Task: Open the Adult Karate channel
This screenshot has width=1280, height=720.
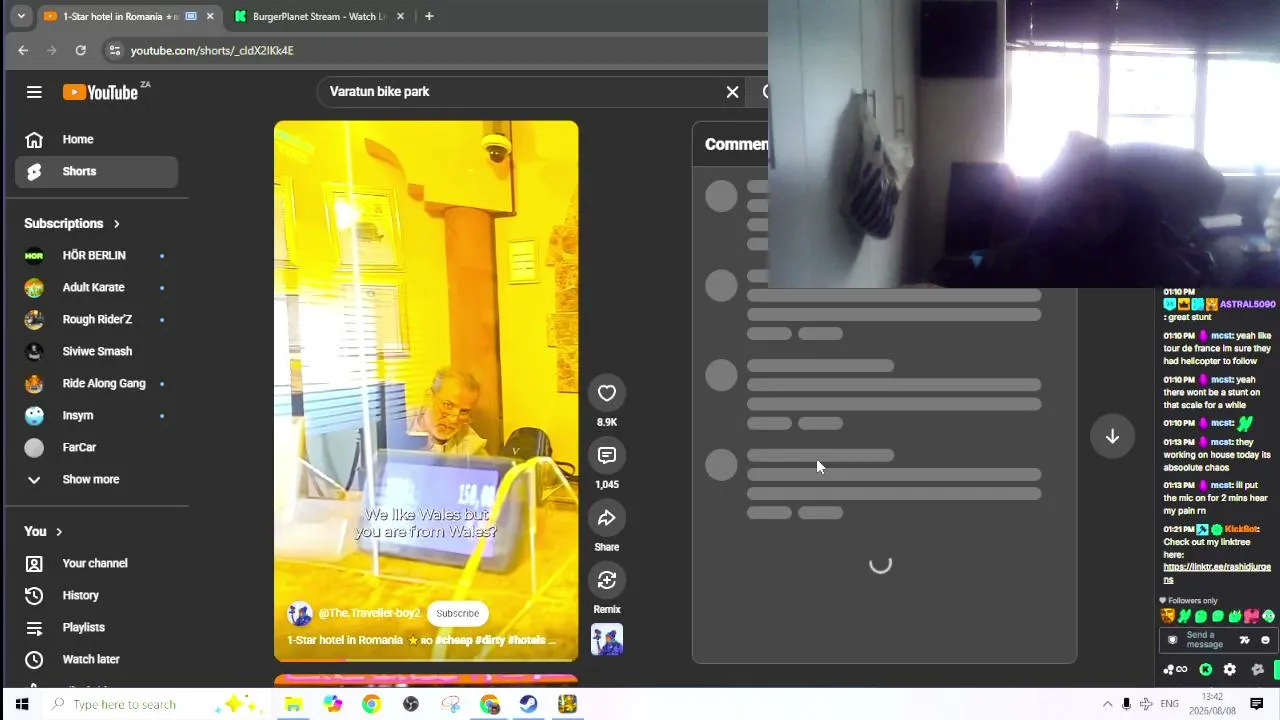Action: click(x=96, y=287)
